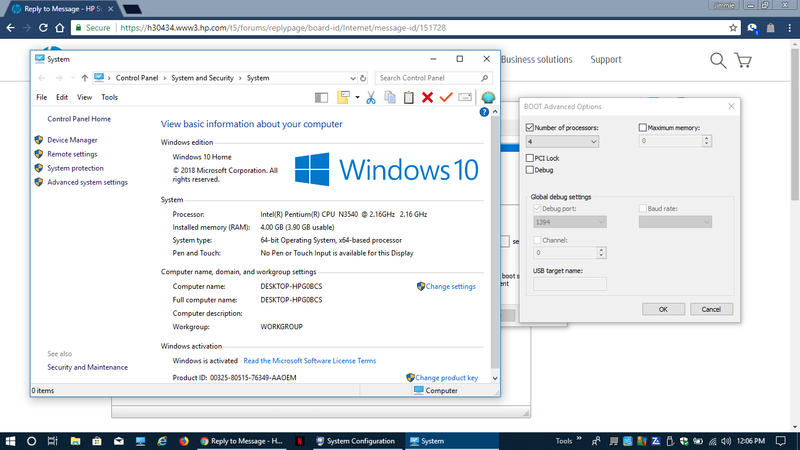
Task: Open HP Support navigation item
Action: click(x=606, y=60)
